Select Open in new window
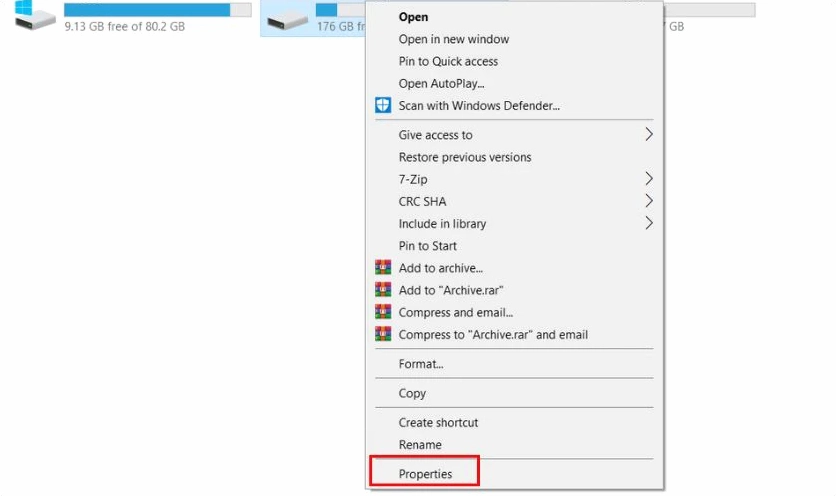This screenshot has width=836, height=496. click(453, 39)
